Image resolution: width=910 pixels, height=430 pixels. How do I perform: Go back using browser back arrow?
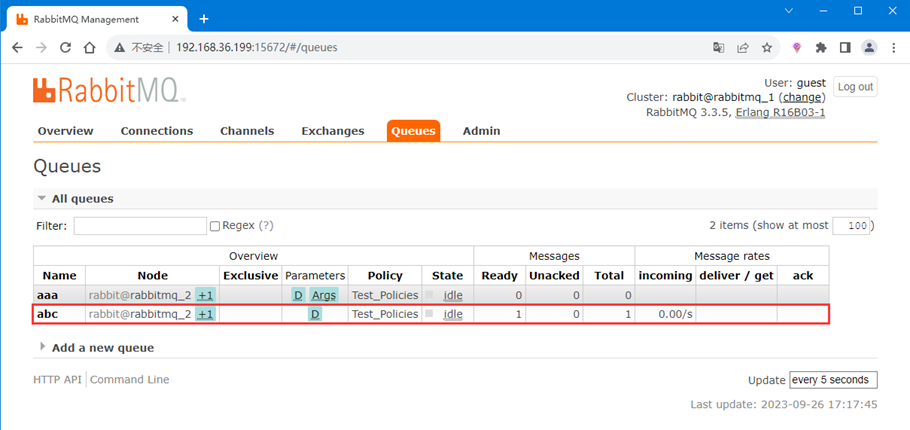point(17,48)
